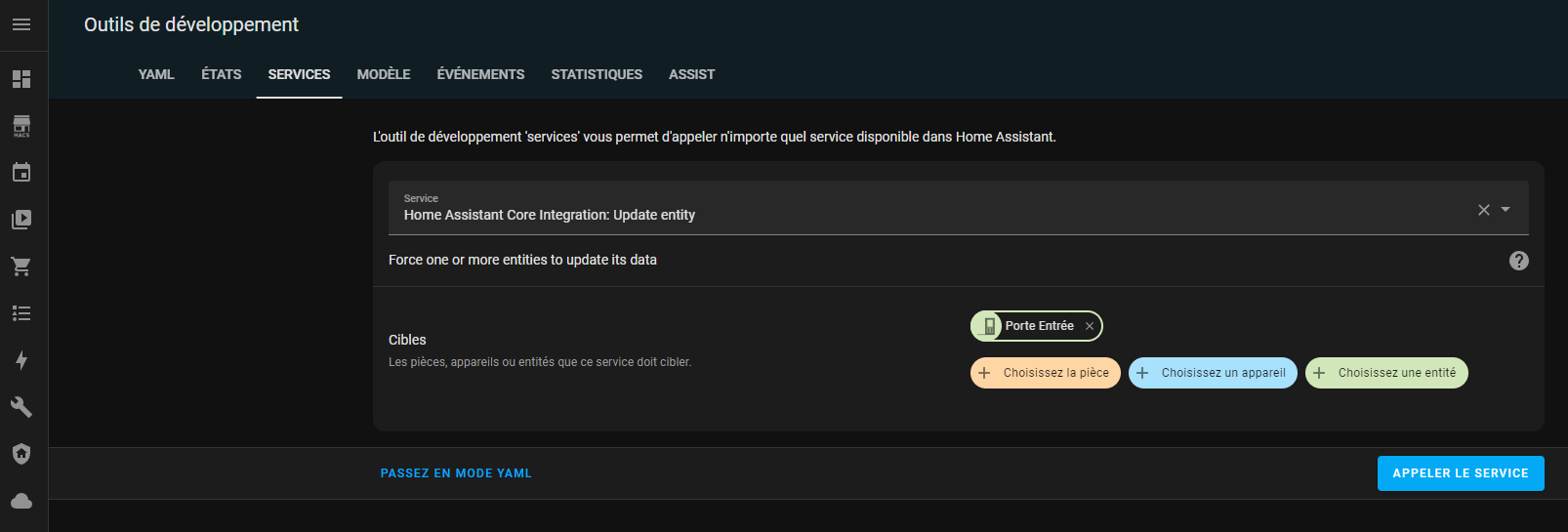
Task: Expand the Service dropdown arrow
Action: click(1506, 210)
